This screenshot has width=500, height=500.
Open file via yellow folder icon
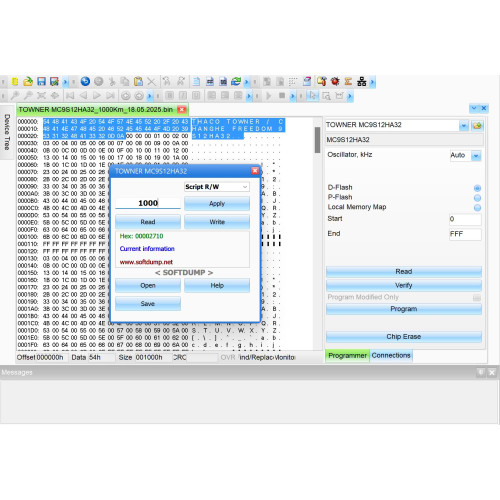point(28,81)
